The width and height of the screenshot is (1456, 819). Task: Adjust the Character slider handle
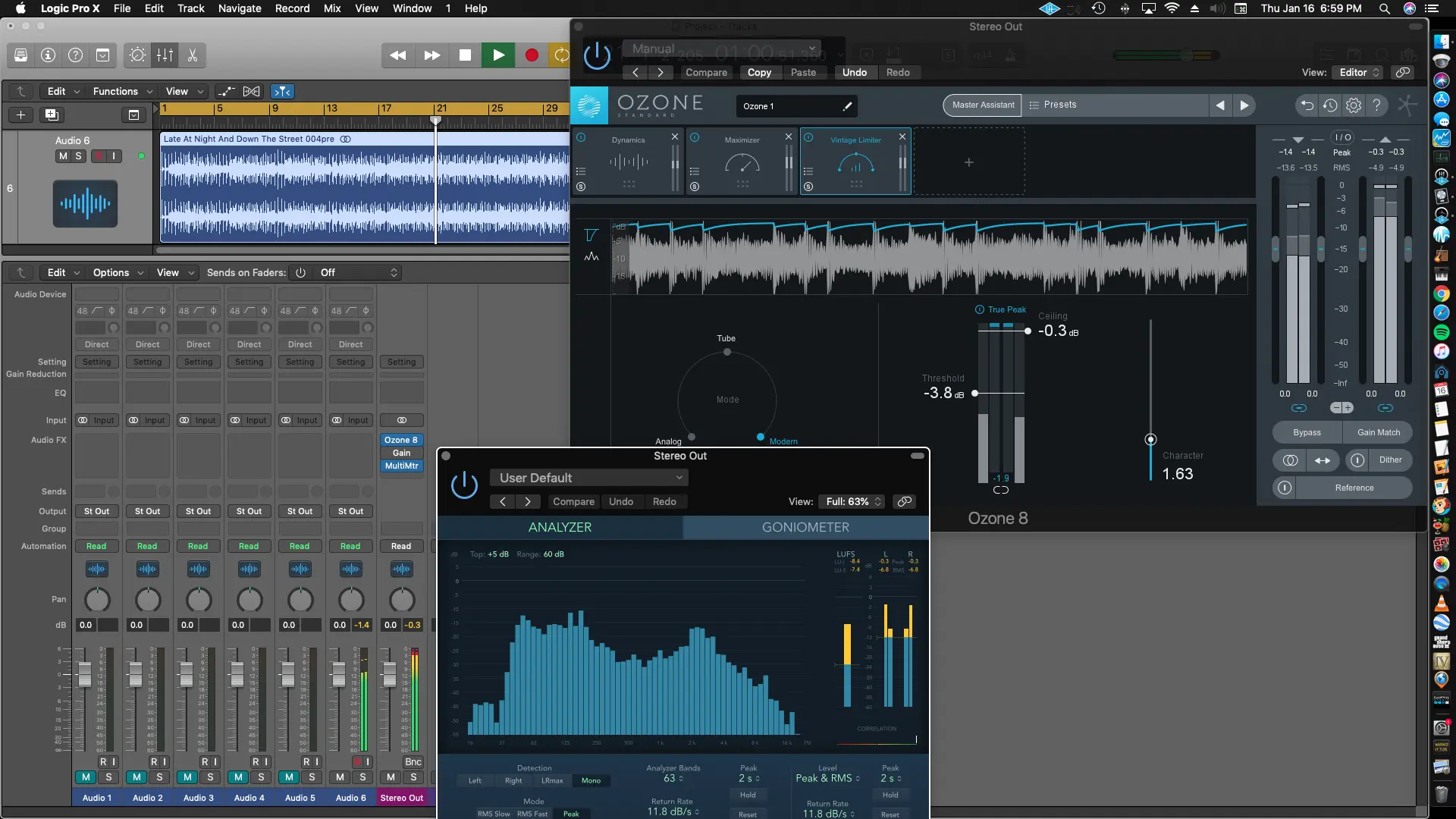[1150, 440]
